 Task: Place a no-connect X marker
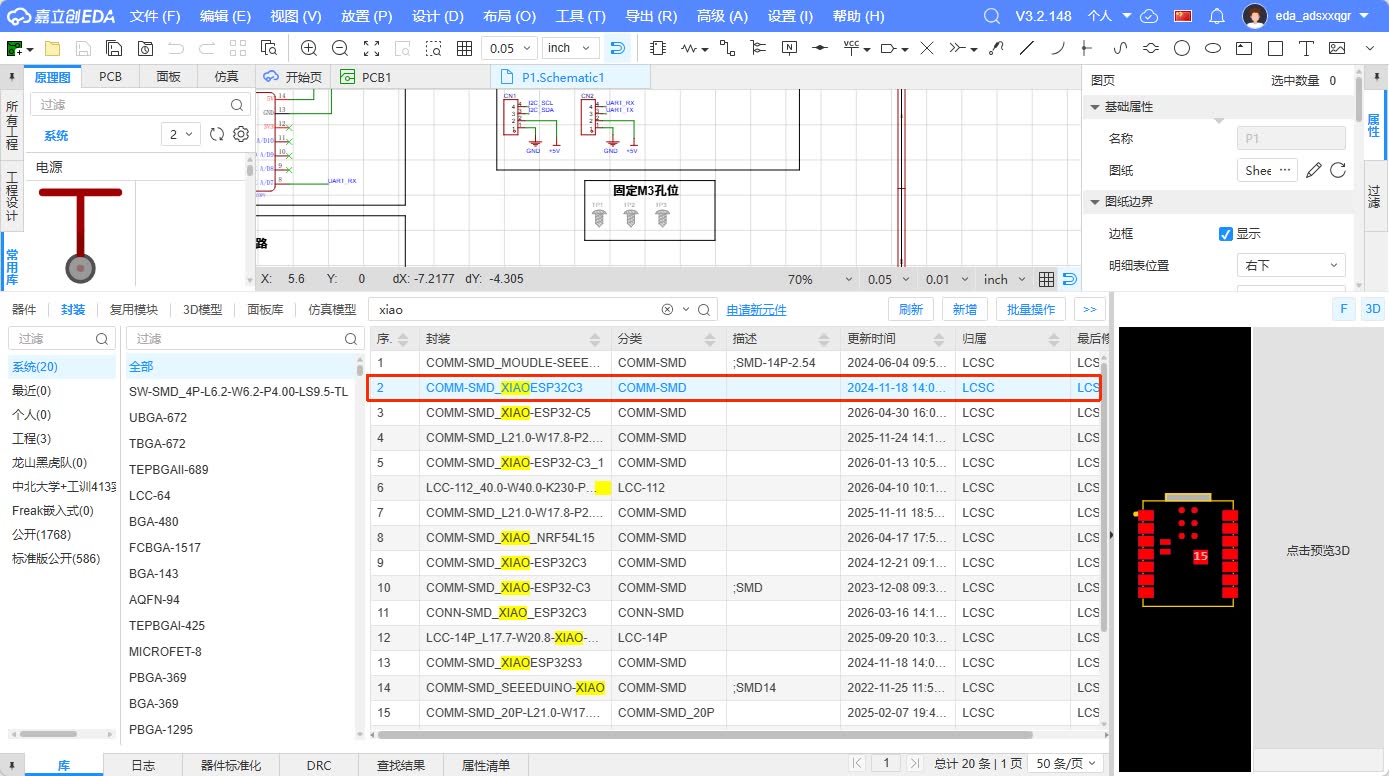tap(926, 48)
